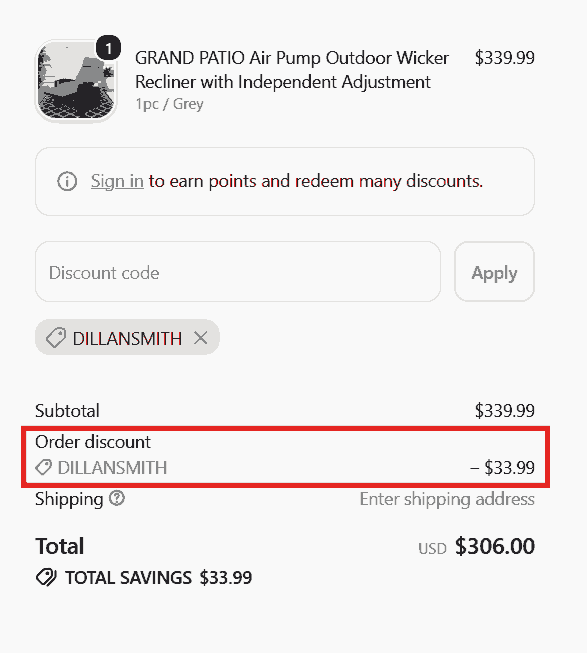This screenshot has height=653, width=587.
Task: Click the DILLANSMITH applied code chip
Action: click(127, 338)
